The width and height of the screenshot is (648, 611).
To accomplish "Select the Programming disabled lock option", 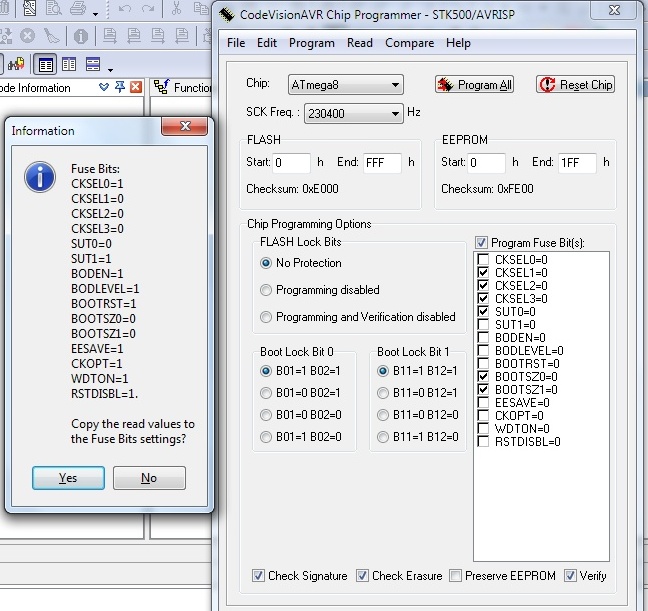I will [x=266, y=290].
